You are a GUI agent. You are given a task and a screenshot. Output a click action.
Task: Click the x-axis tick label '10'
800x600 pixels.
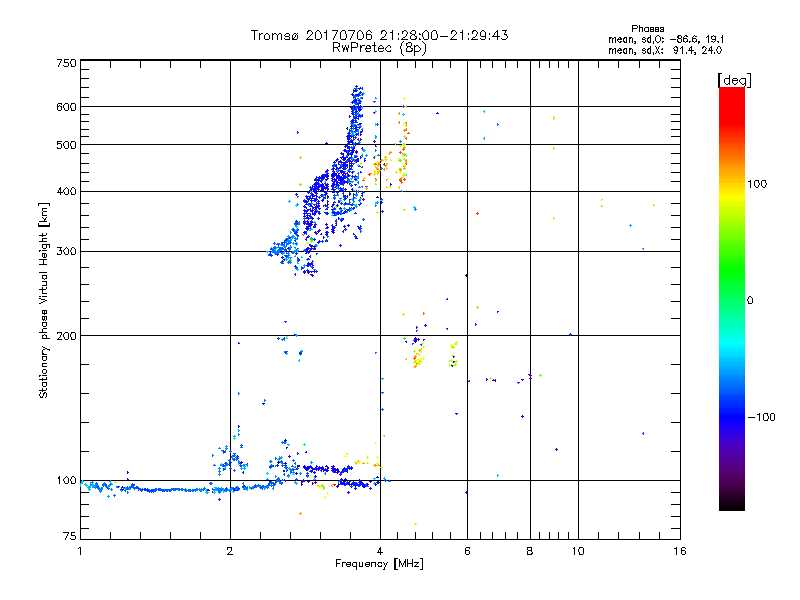tap(578, 551)
